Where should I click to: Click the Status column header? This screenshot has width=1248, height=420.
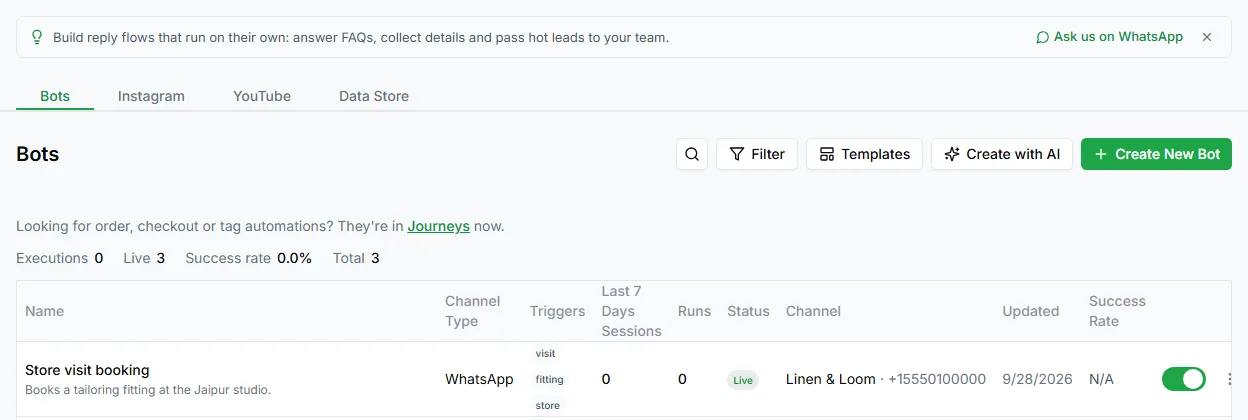click(x=748, y=311)
